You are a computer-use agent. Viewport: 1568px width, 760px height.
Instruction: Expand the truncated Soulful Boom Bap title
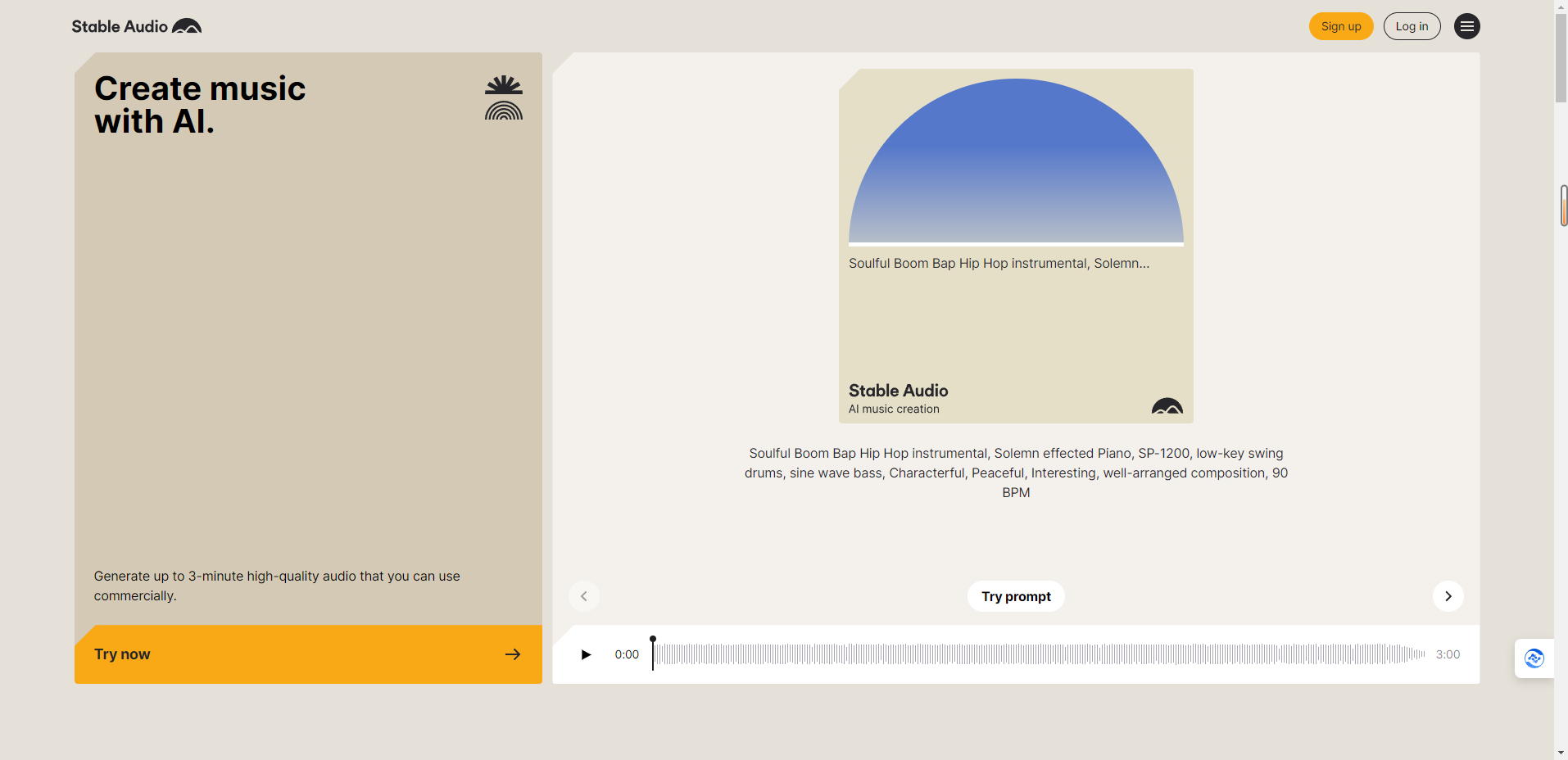[x=998, y=263]
